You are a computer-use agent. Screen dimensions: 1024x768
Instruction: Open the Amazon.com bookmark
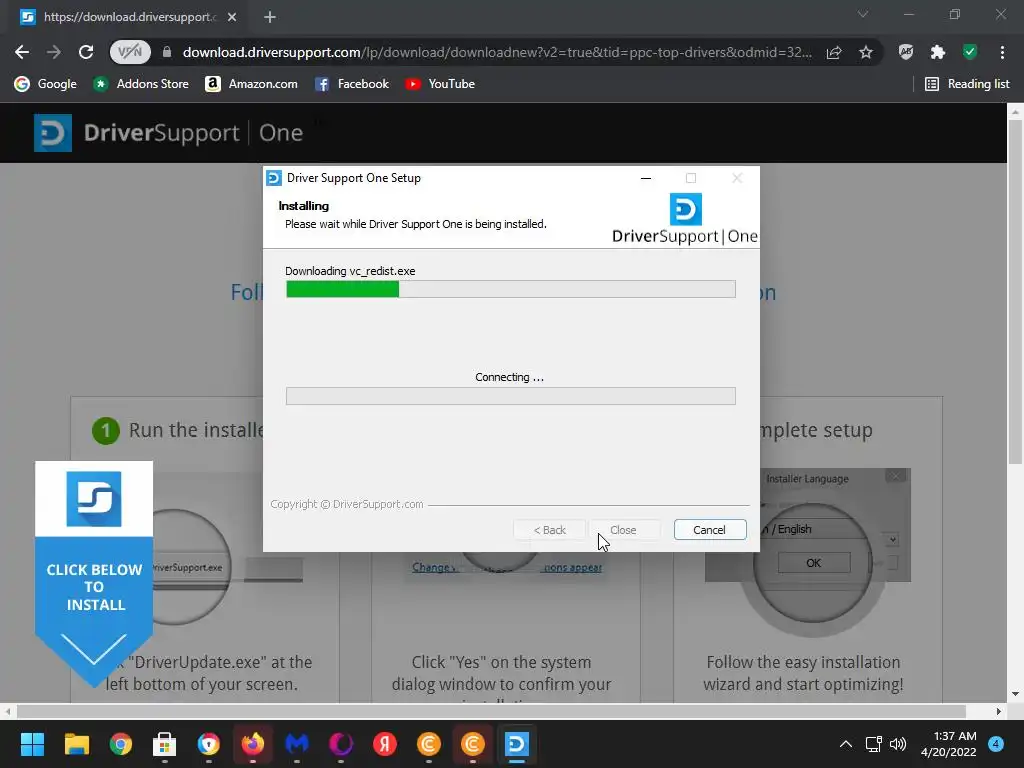tap(251, 84)
